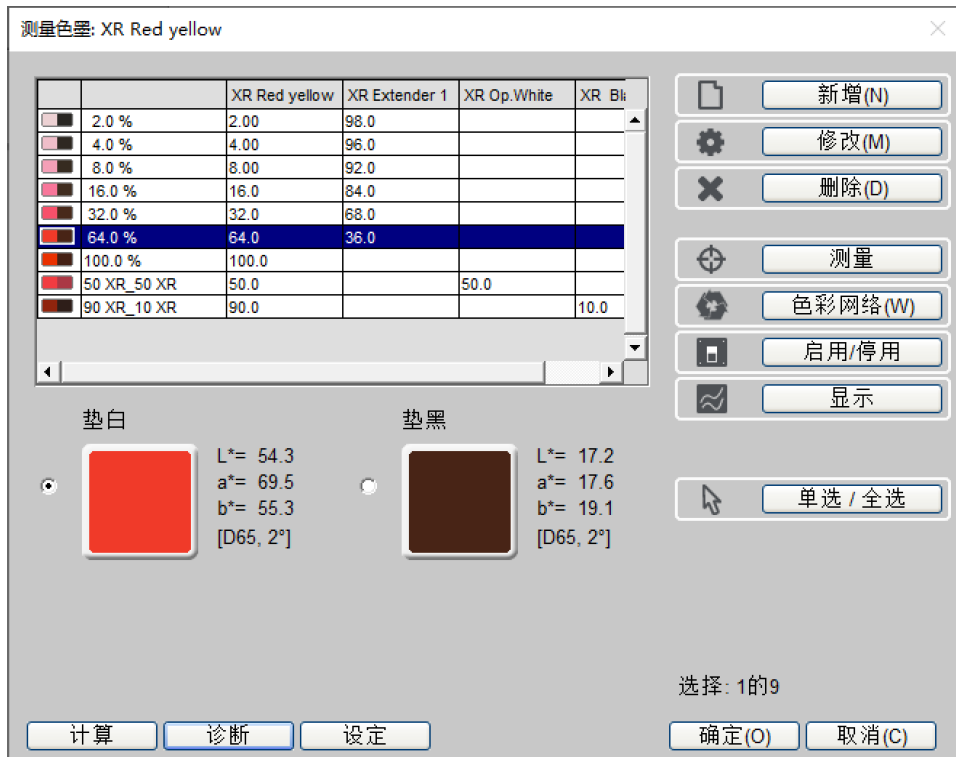Confirm with the 确定(O) button

[x=734, y=736]
